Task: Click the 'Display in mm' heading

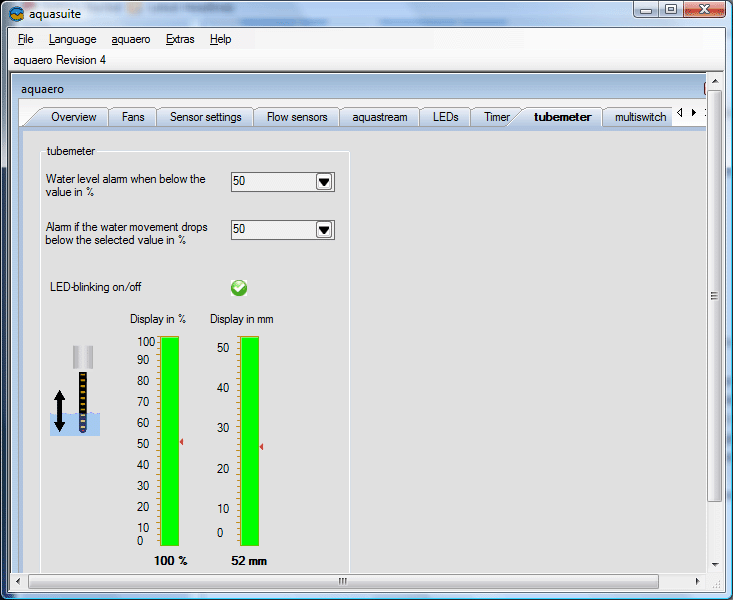Action: point(242,319)
